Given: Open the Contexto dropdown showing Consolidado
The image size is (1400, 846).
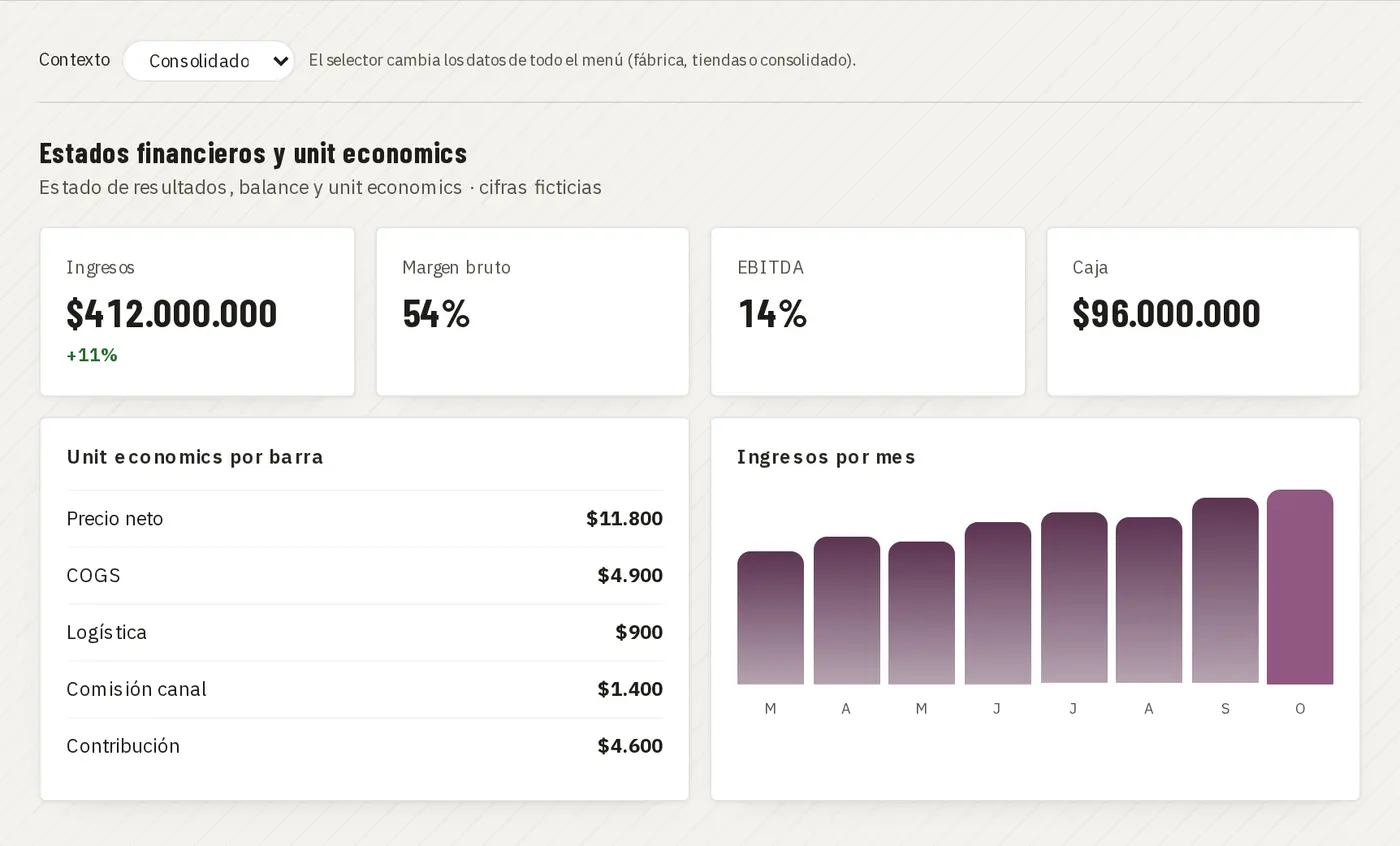Looking at the screenshot, I should [208, 61].
